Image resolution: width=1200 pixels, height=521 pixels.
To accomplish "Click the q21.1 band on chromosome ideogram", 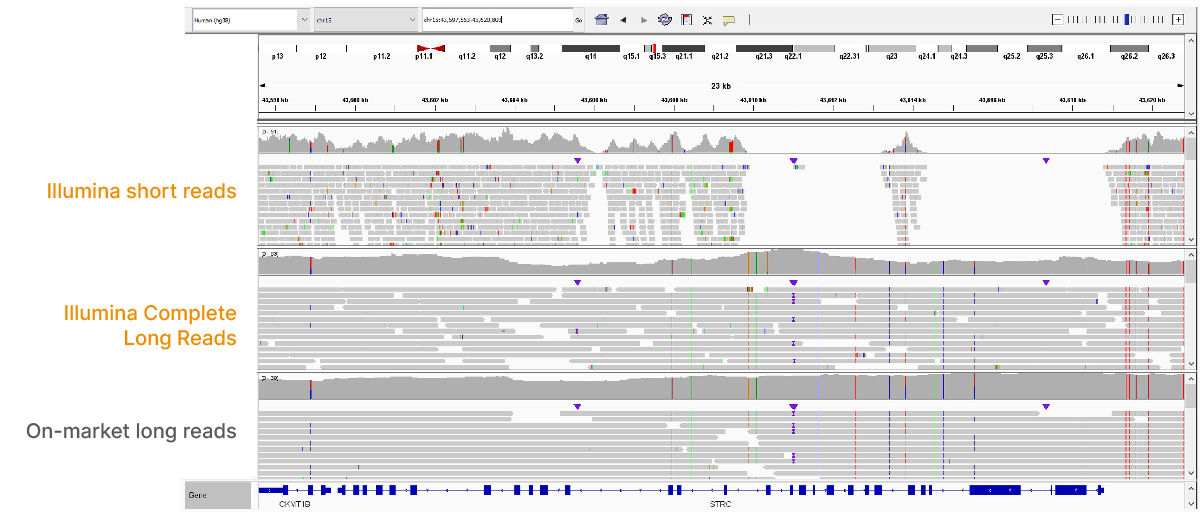I will click(684, 48).
